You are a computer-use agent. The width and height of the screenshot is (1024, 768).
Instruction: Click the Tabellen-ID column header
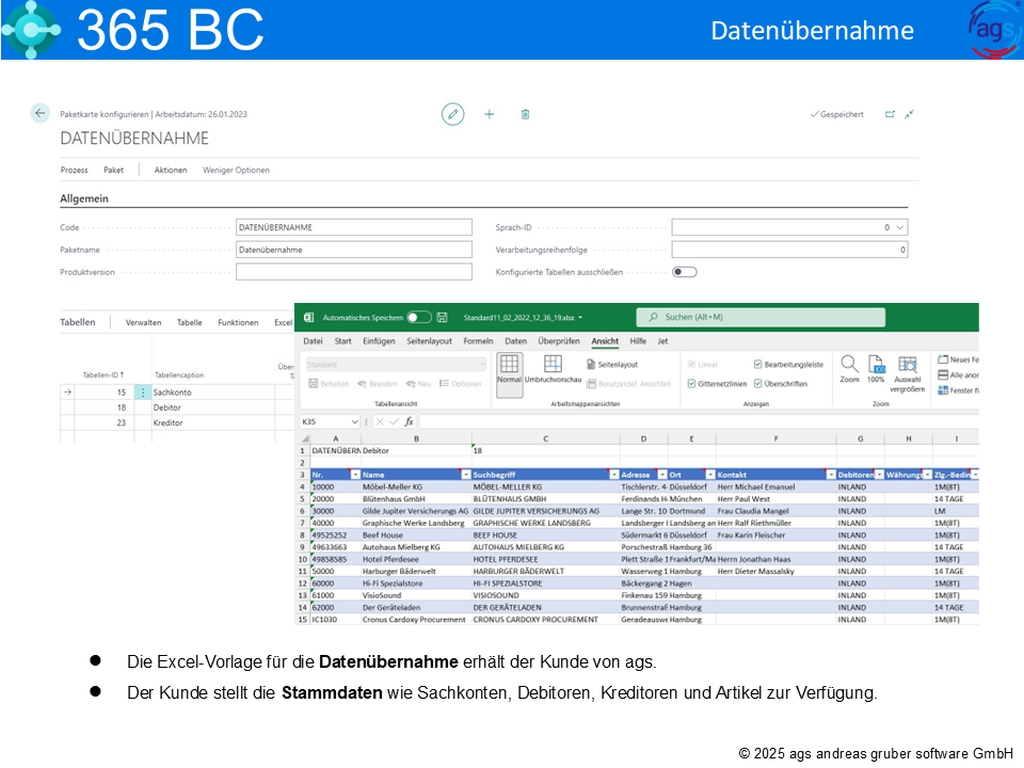click(103, 375)
